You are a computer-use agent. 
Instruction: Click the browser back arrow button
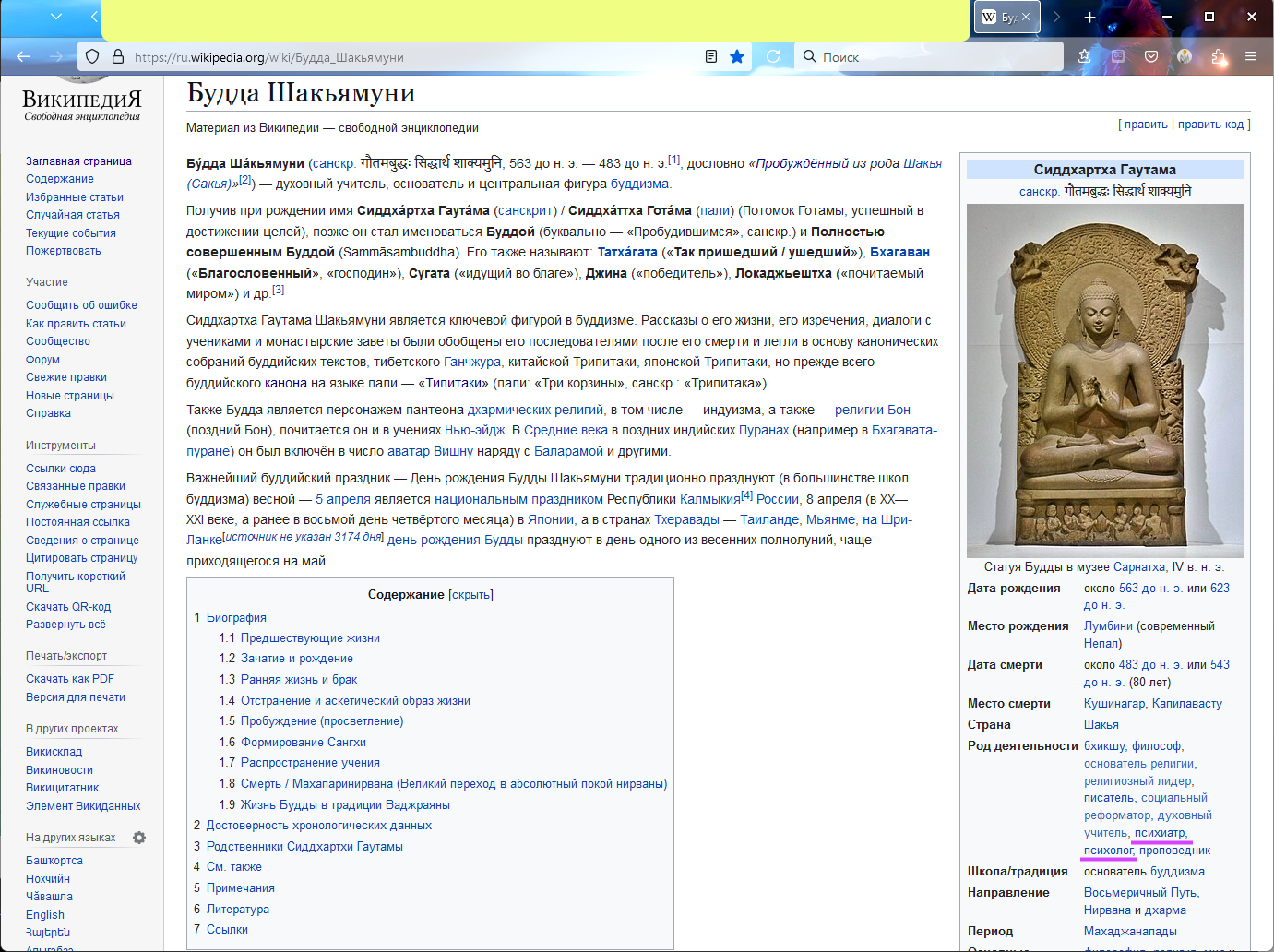23,56
